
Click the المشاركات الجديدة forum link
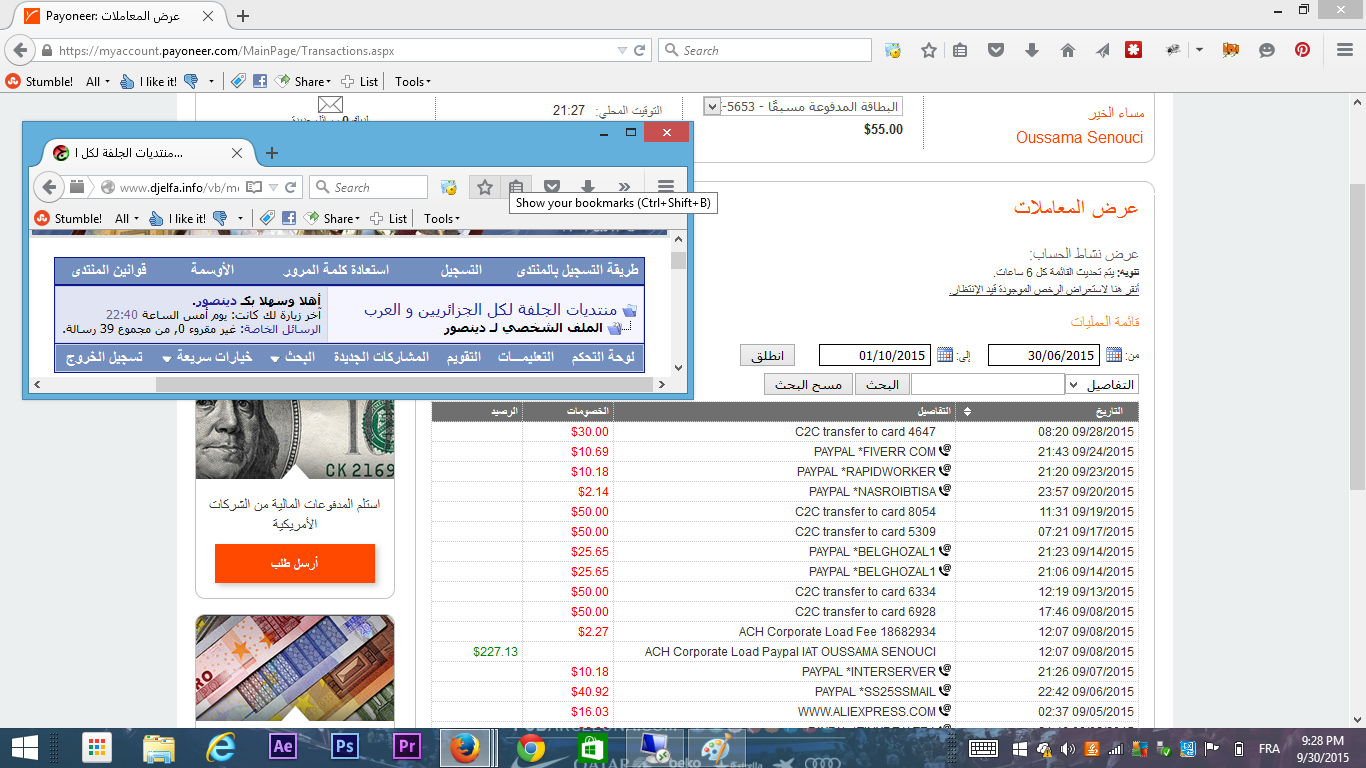coord(381,357)
